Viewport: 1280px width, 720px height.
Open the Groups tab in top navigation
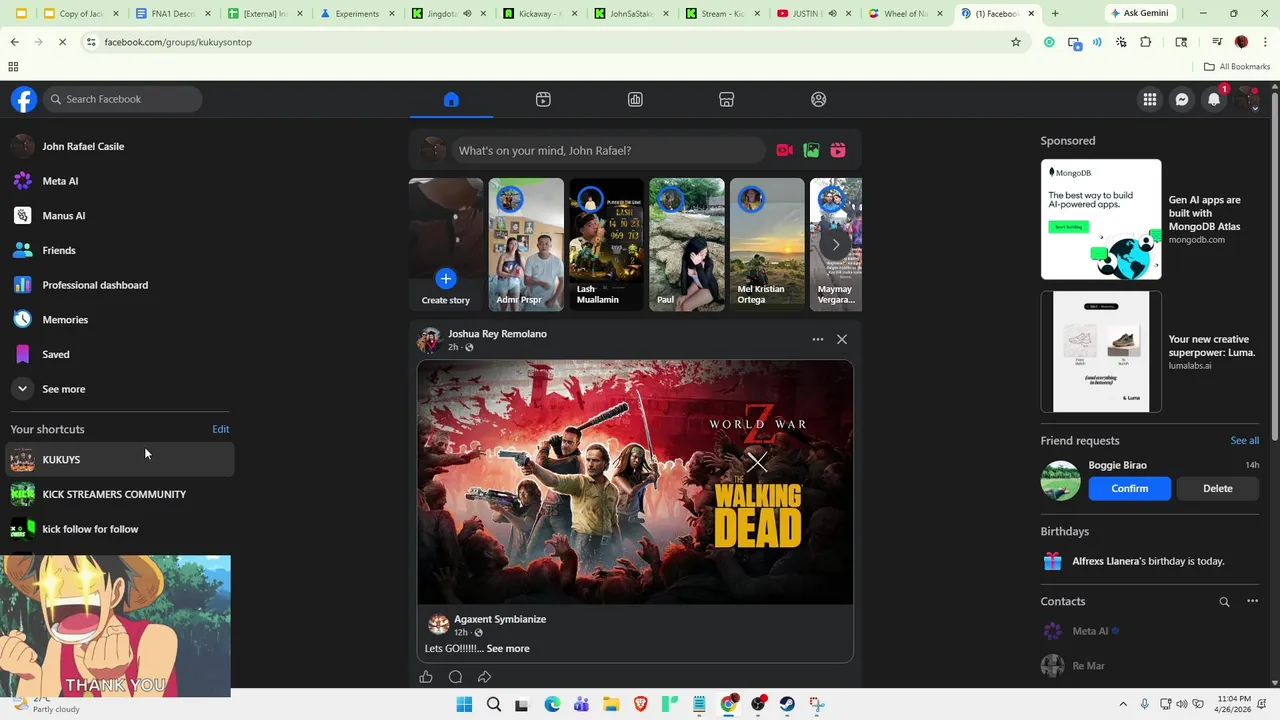pyautogui.click(x=819, y=99)
